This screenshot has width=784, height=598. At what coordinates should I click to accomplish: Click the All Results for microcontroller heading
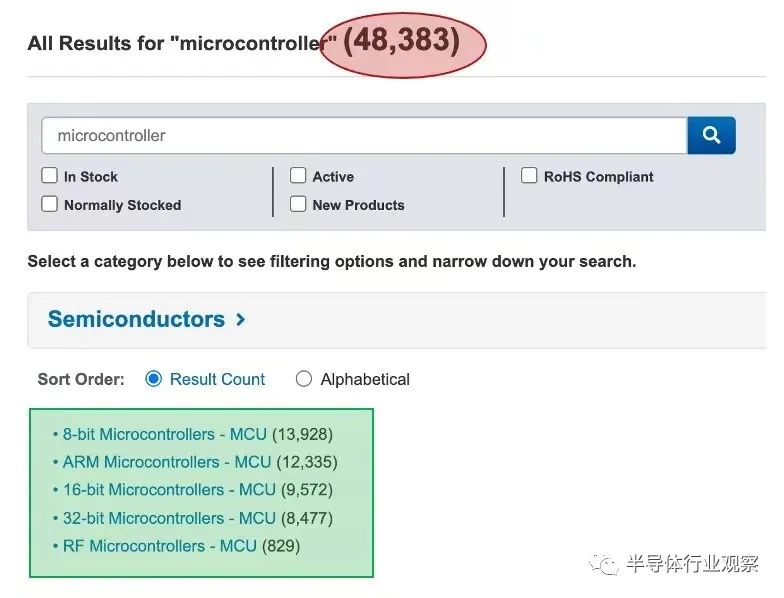click(x=182, y=44)
